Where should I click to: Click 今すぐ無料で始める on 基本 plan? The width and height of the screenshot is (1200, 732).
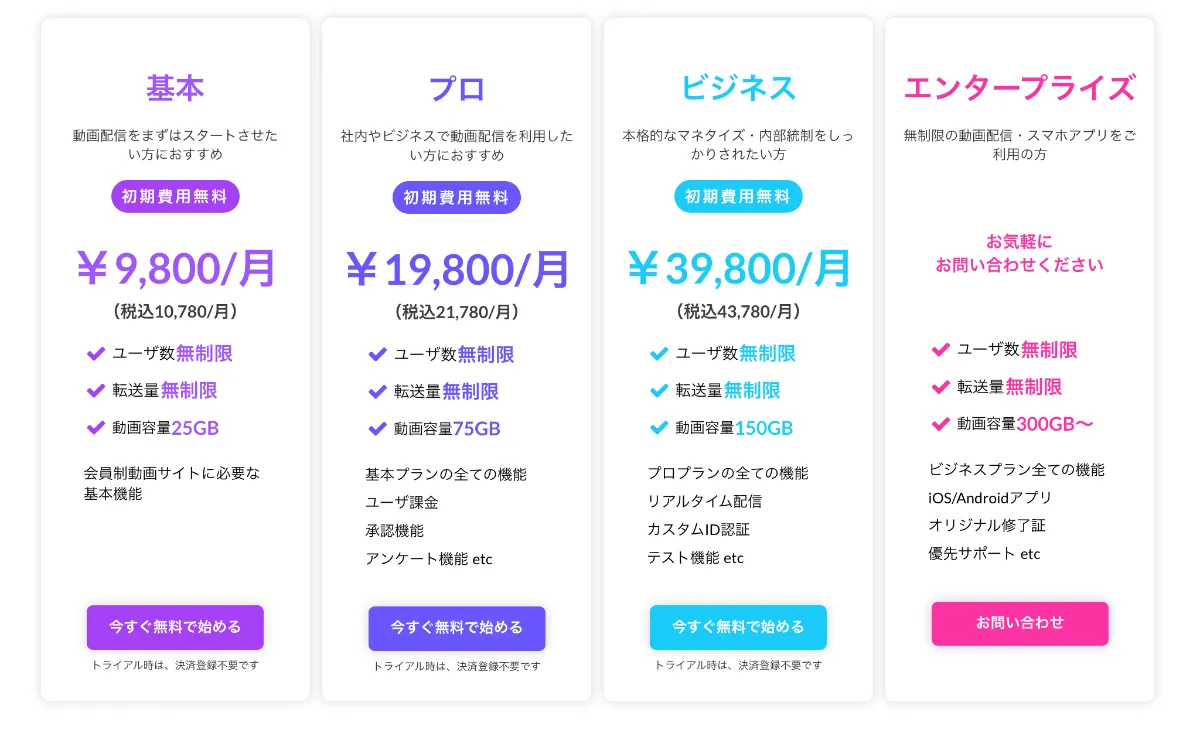click(175, 628)
